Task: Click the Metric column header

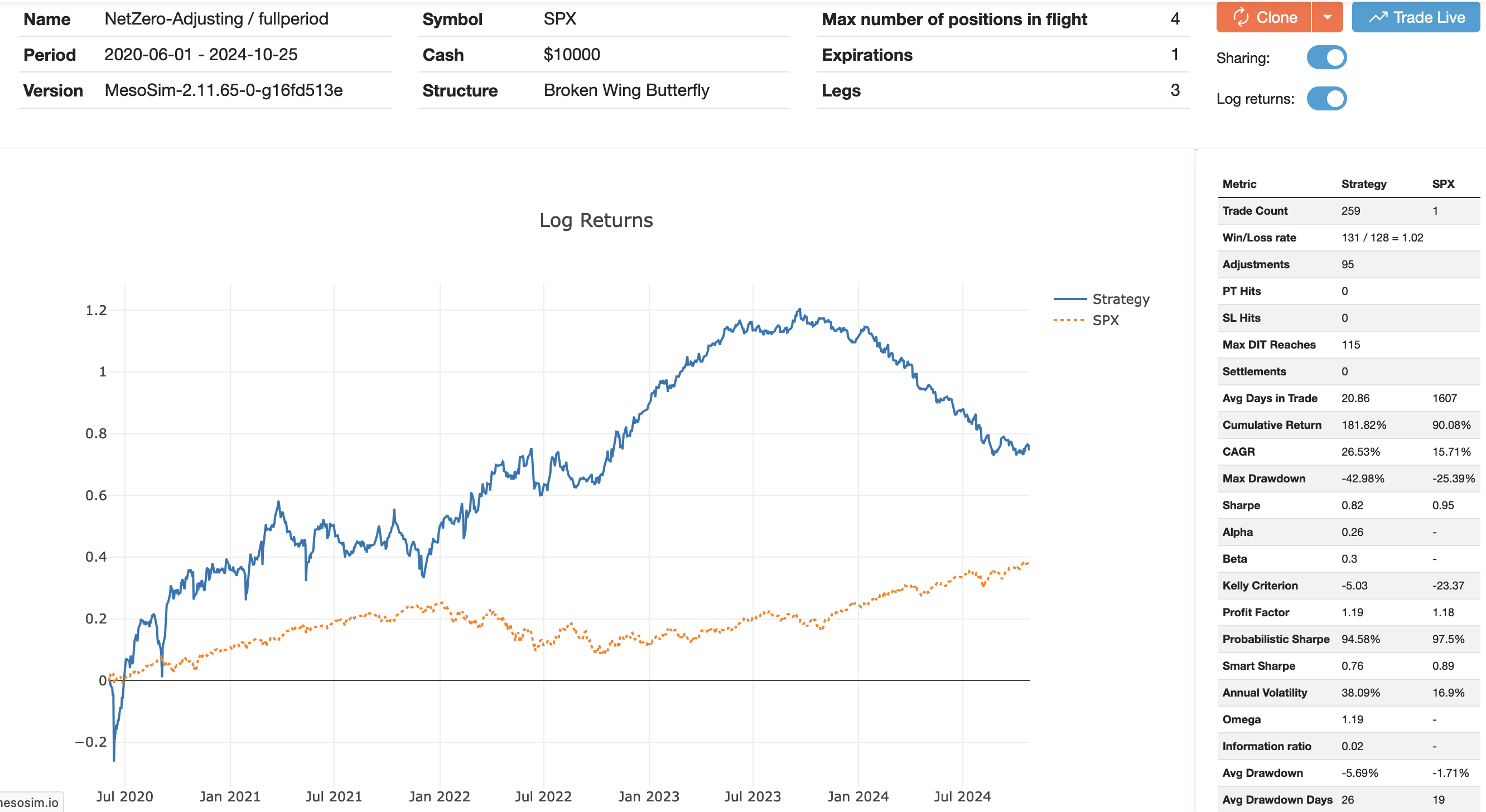Action: pyautogui.click(x=1238, y=184)
